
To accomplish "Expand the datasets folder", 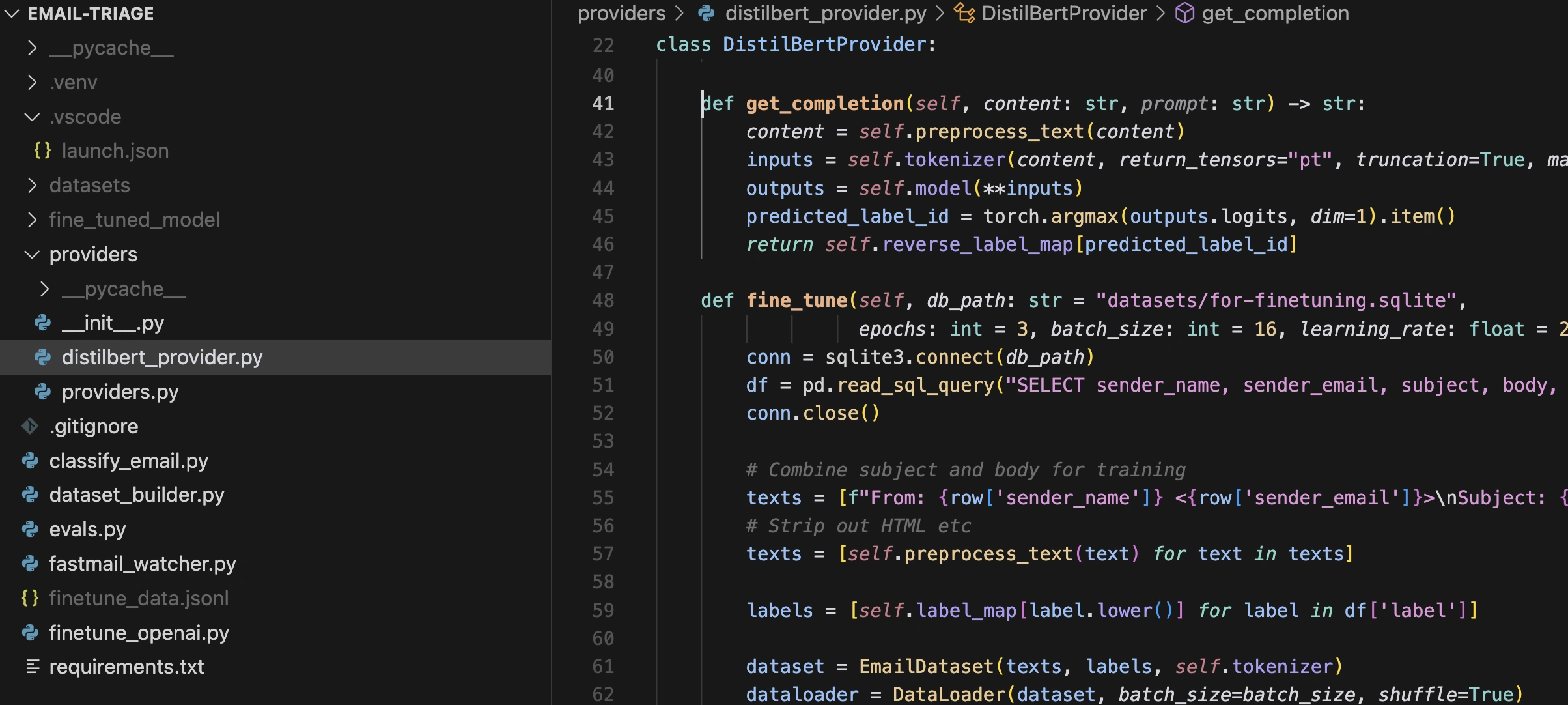I will pos(32,185).
